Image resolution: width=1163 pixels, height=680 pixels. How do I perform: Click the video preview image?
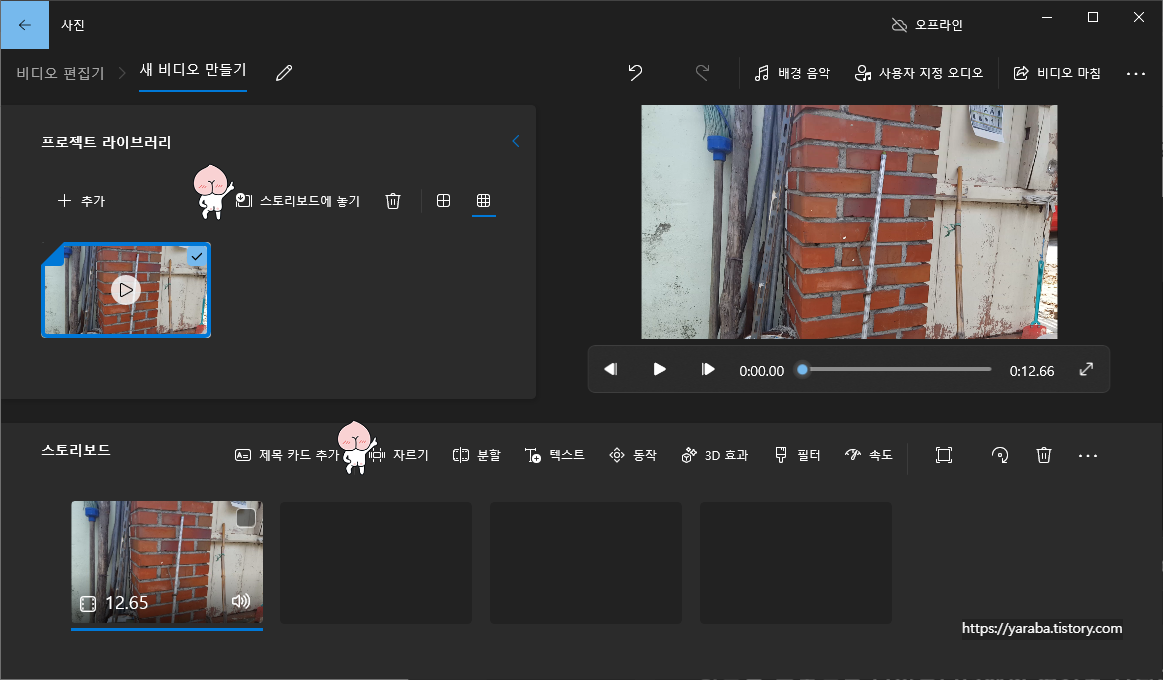pos(849,222)
